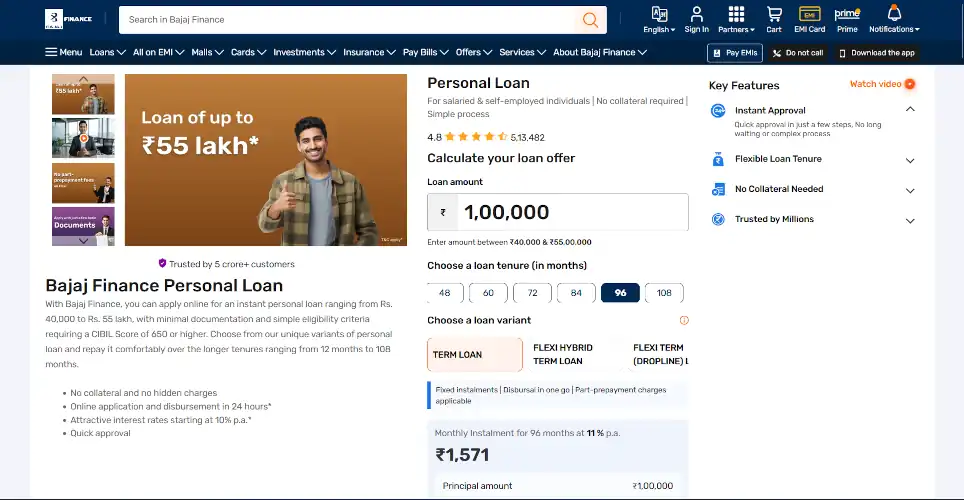Collapse the Instant Approval feature

coord(910,109)
